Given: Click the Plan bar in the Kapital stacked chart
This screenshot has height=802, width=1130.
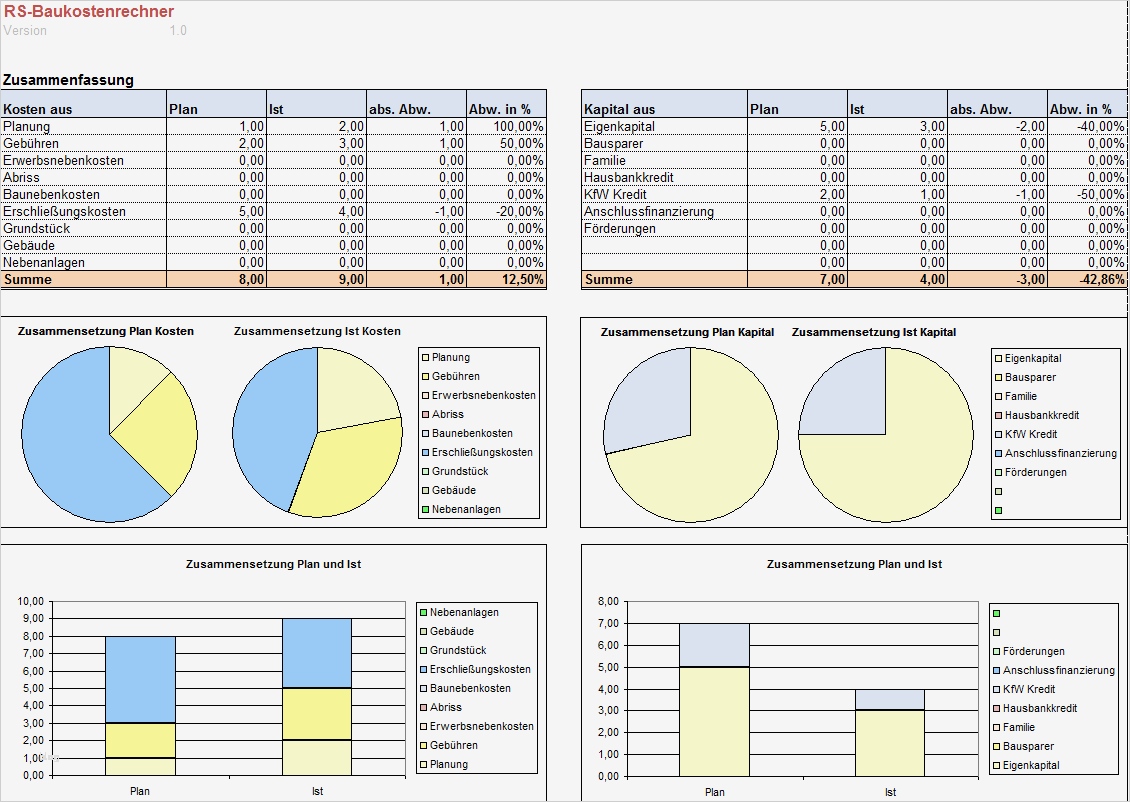Looking at the screenshot, I should 714,700.
